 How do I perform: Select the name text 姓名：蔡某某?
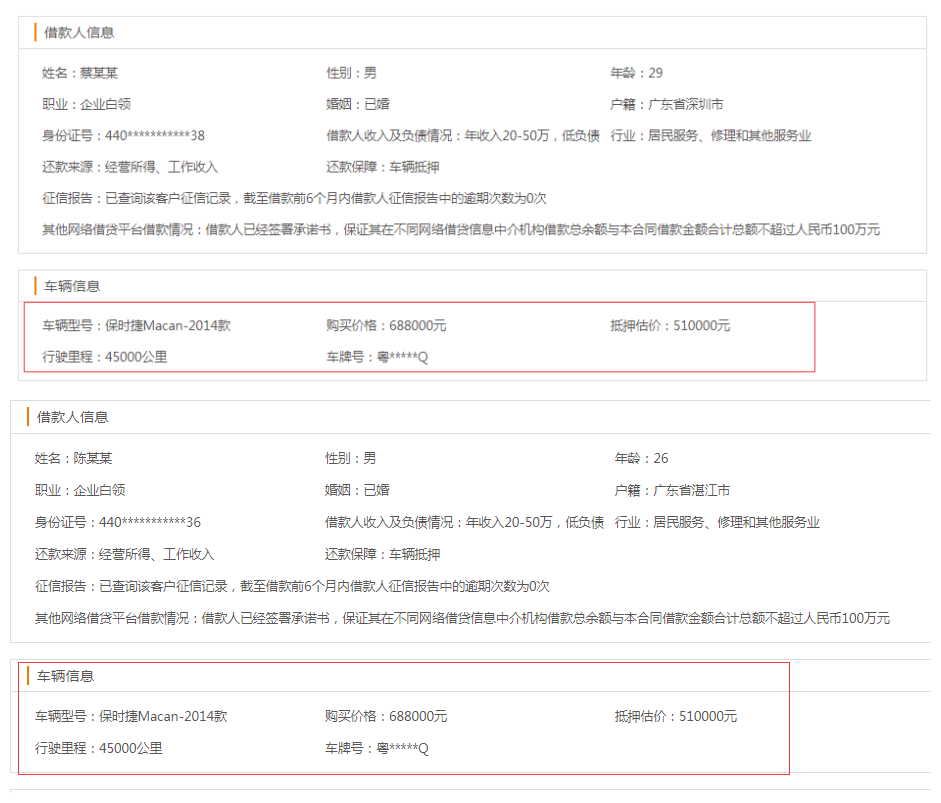(80, 73)
